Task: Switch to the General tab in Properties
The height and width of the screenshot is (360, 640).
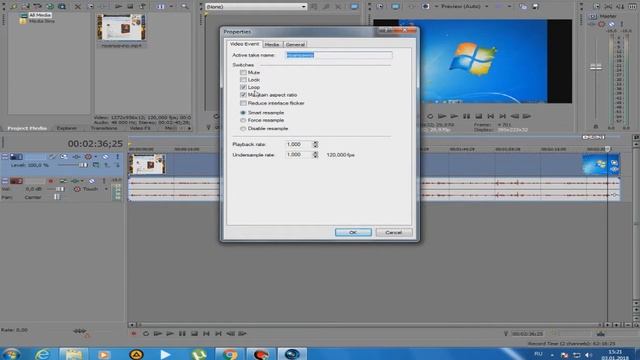Action: 295,44
